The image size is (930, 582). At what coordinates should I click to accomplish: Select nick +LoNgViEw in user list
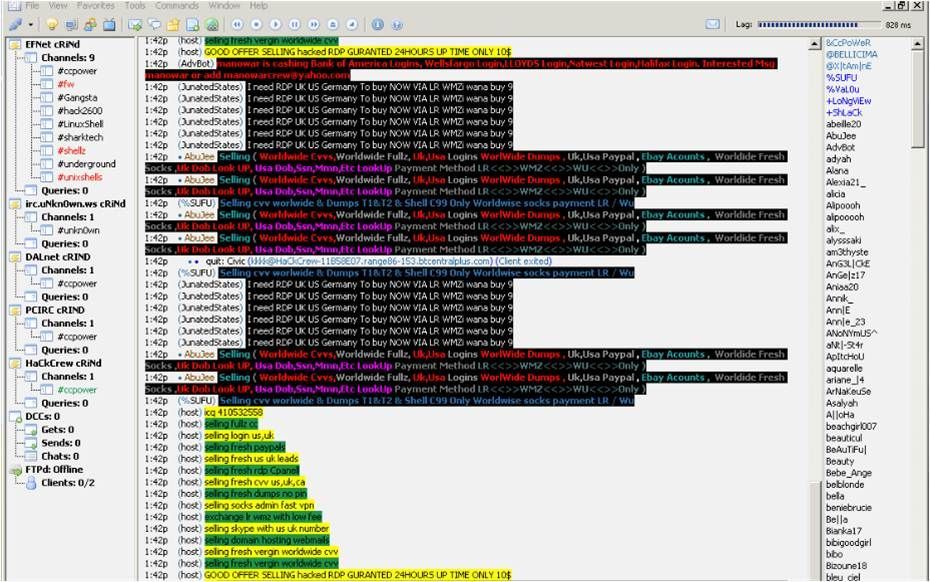point(848,101)
